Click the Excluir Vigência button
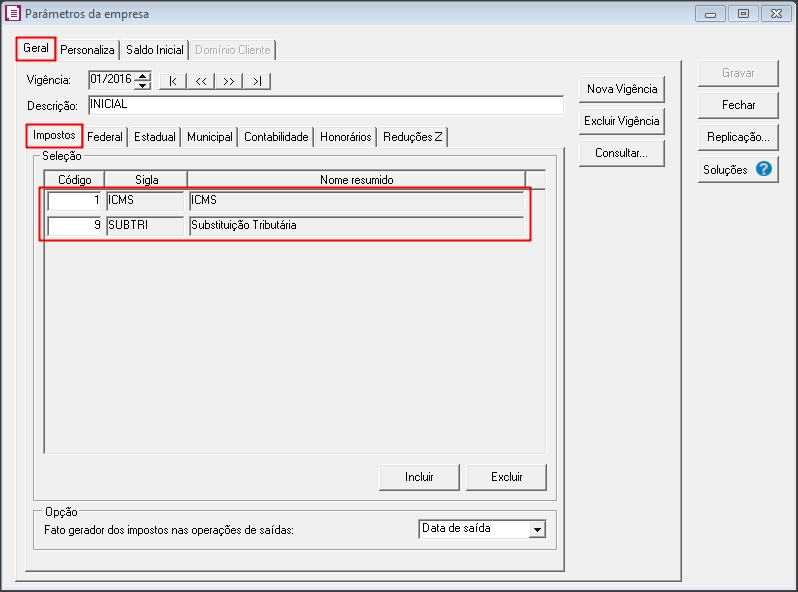Screen dimensions: 798x592 (621, 121)
